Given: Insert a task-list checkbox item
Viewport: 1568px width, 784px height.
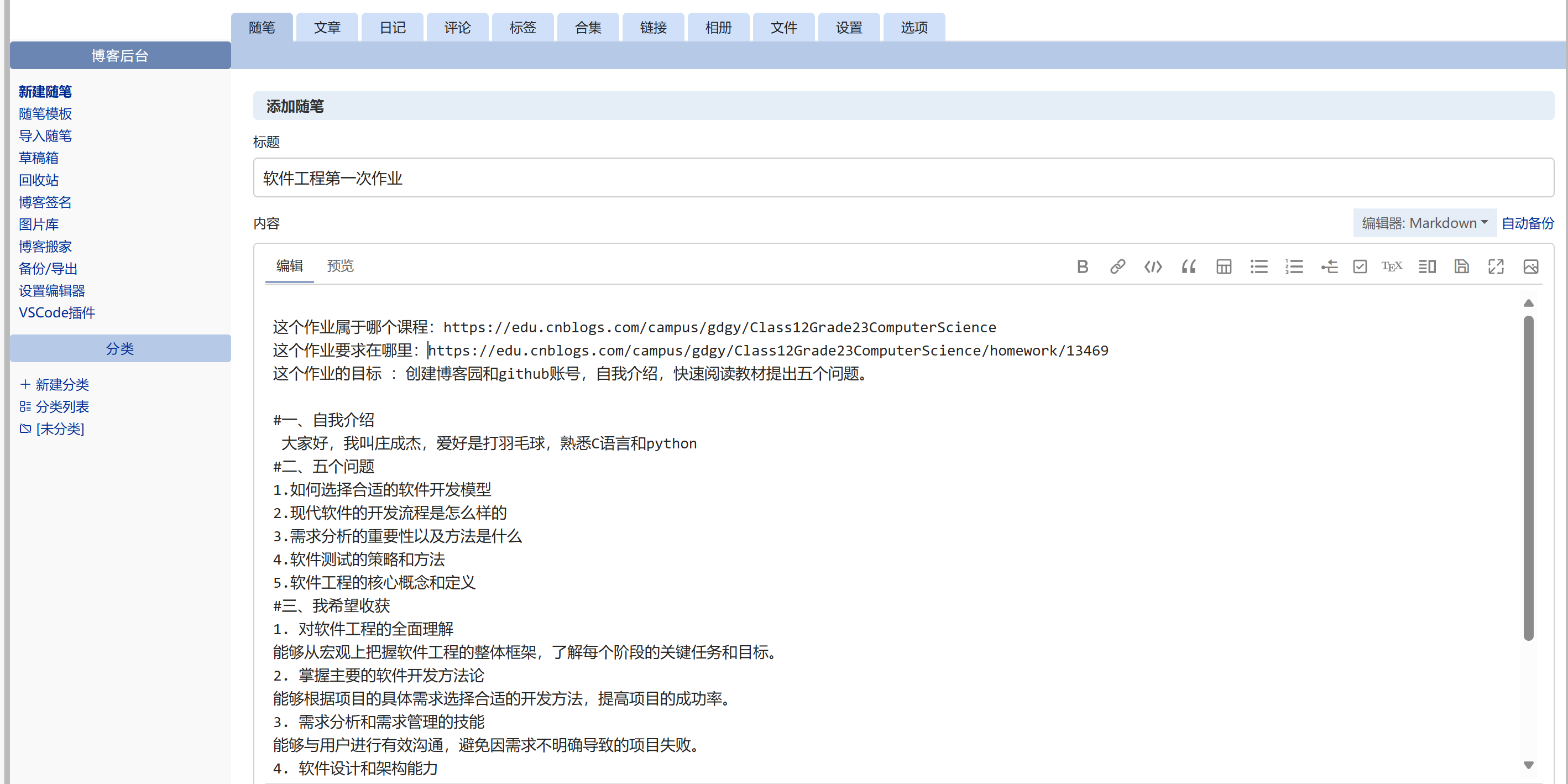Looking at the screenshot, I should pyautogui.click(x=1360, y=266).
